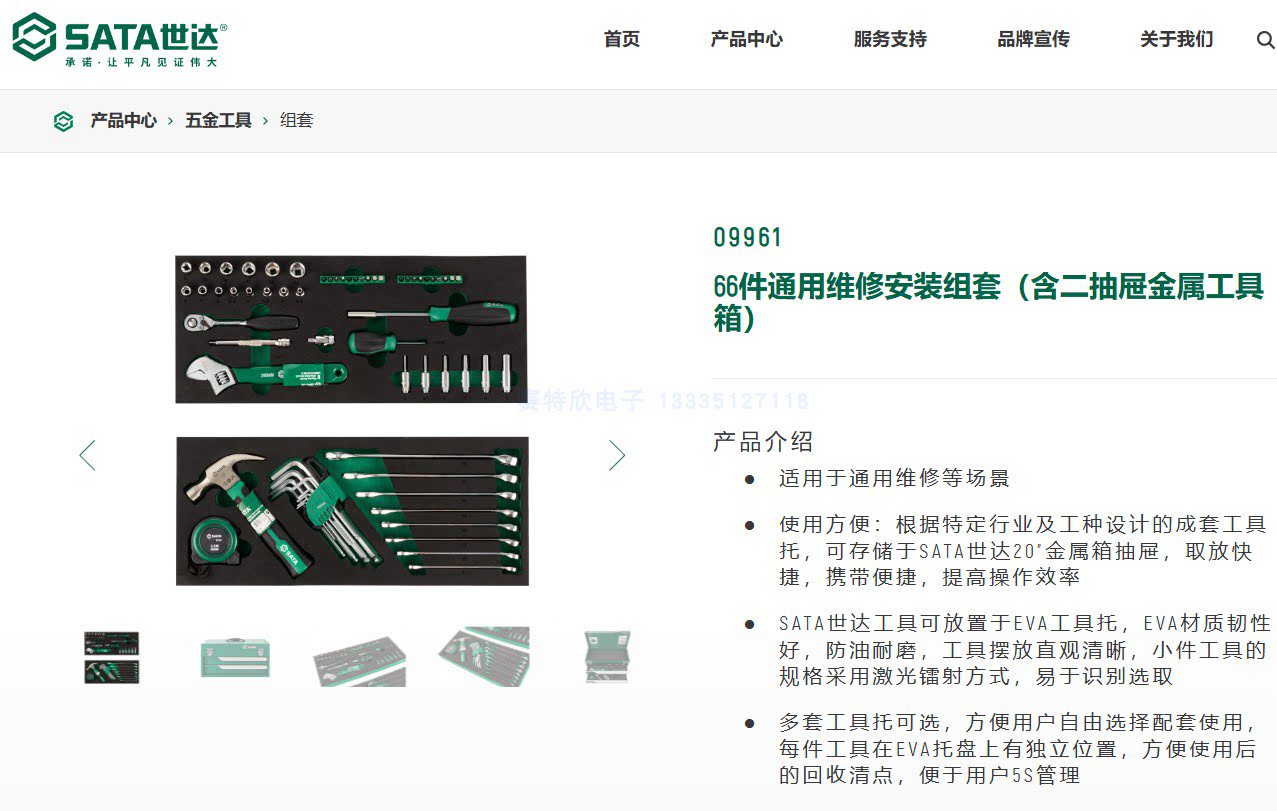Click the 产品介绍 heading

[x=763, y=441]
